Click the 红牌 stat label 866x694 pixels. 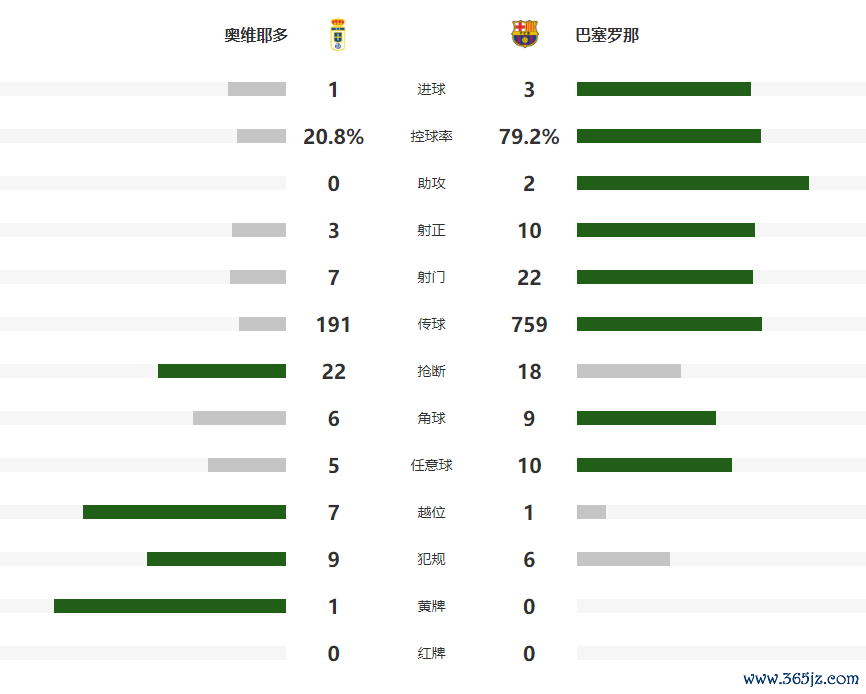coord(431,653)
